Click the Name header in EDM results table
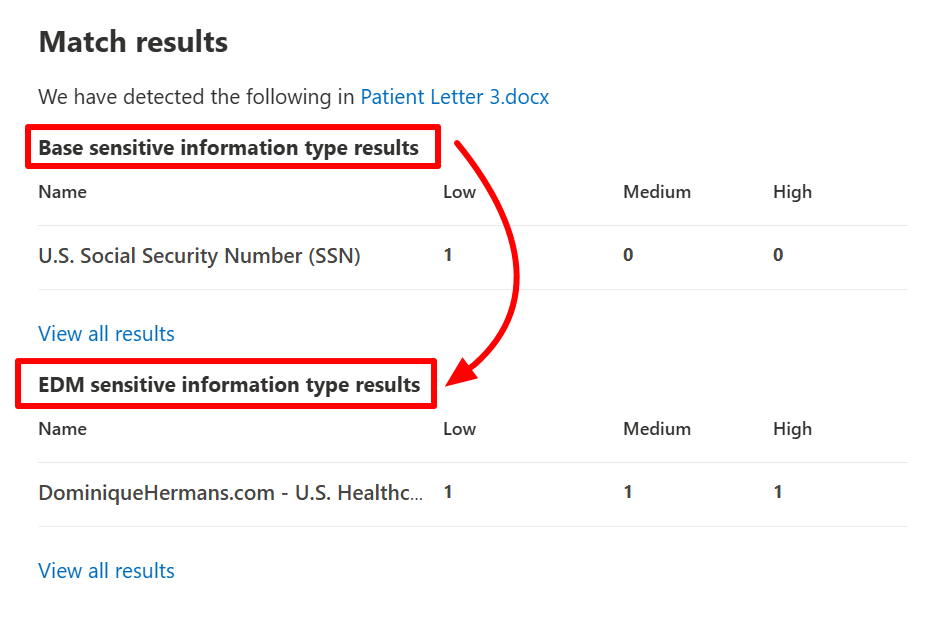The height and width of the screenshot is (628, 941). [x=62, y=429]
